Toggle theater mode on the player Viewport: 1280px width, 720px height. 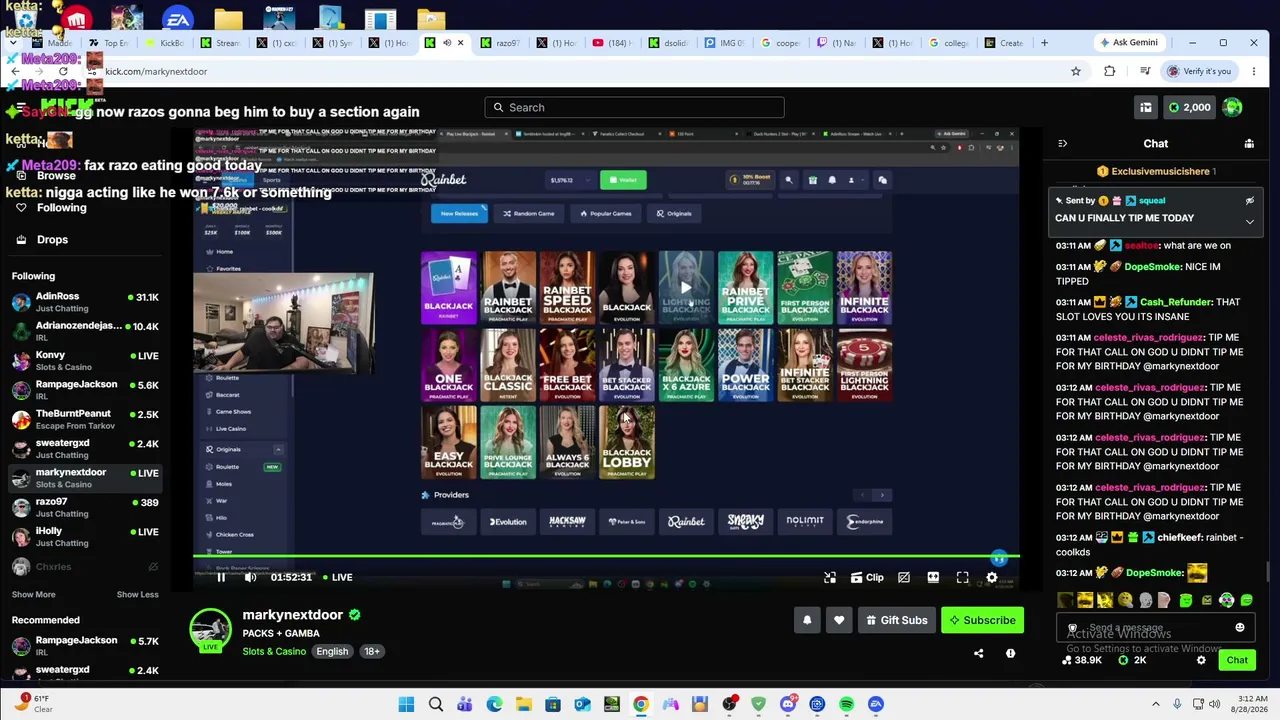click(x=933, y=577)
